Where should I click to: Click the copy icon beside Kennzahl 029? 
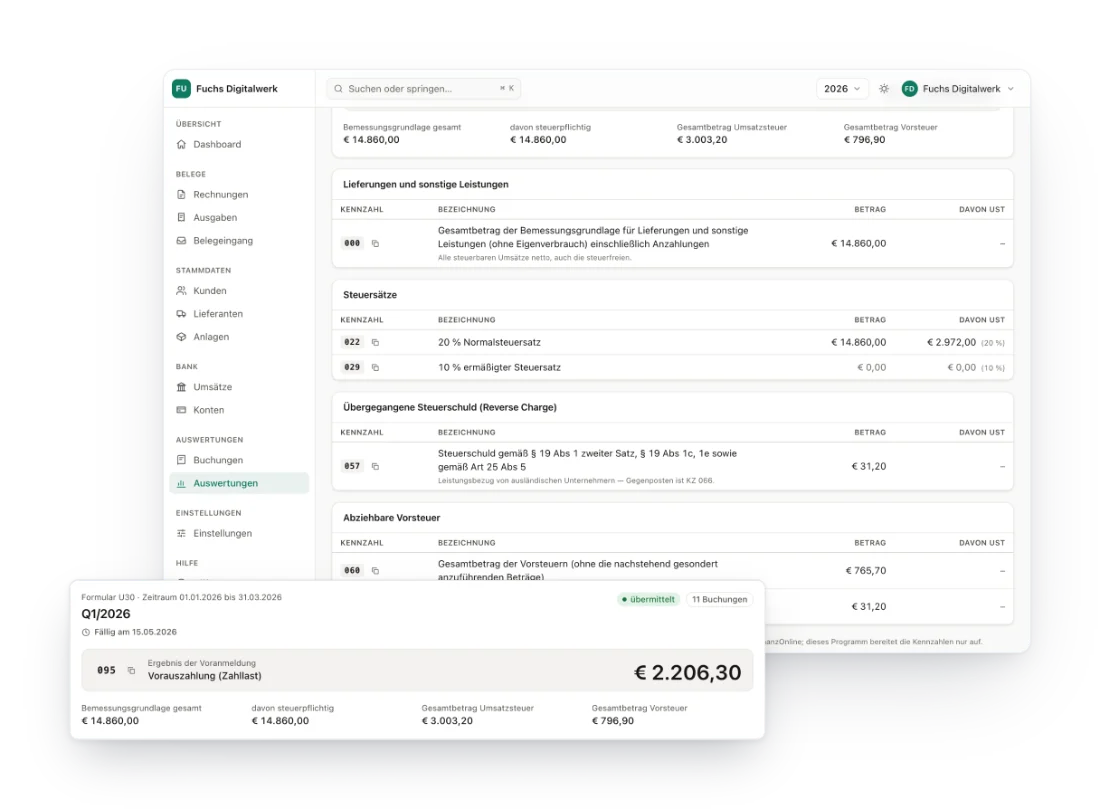pos(375,367)
